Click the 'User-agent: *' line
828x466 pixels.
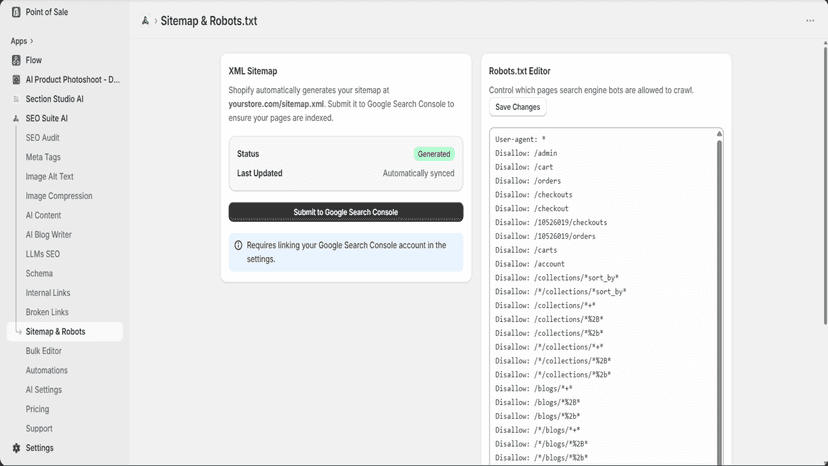point(520,139)
